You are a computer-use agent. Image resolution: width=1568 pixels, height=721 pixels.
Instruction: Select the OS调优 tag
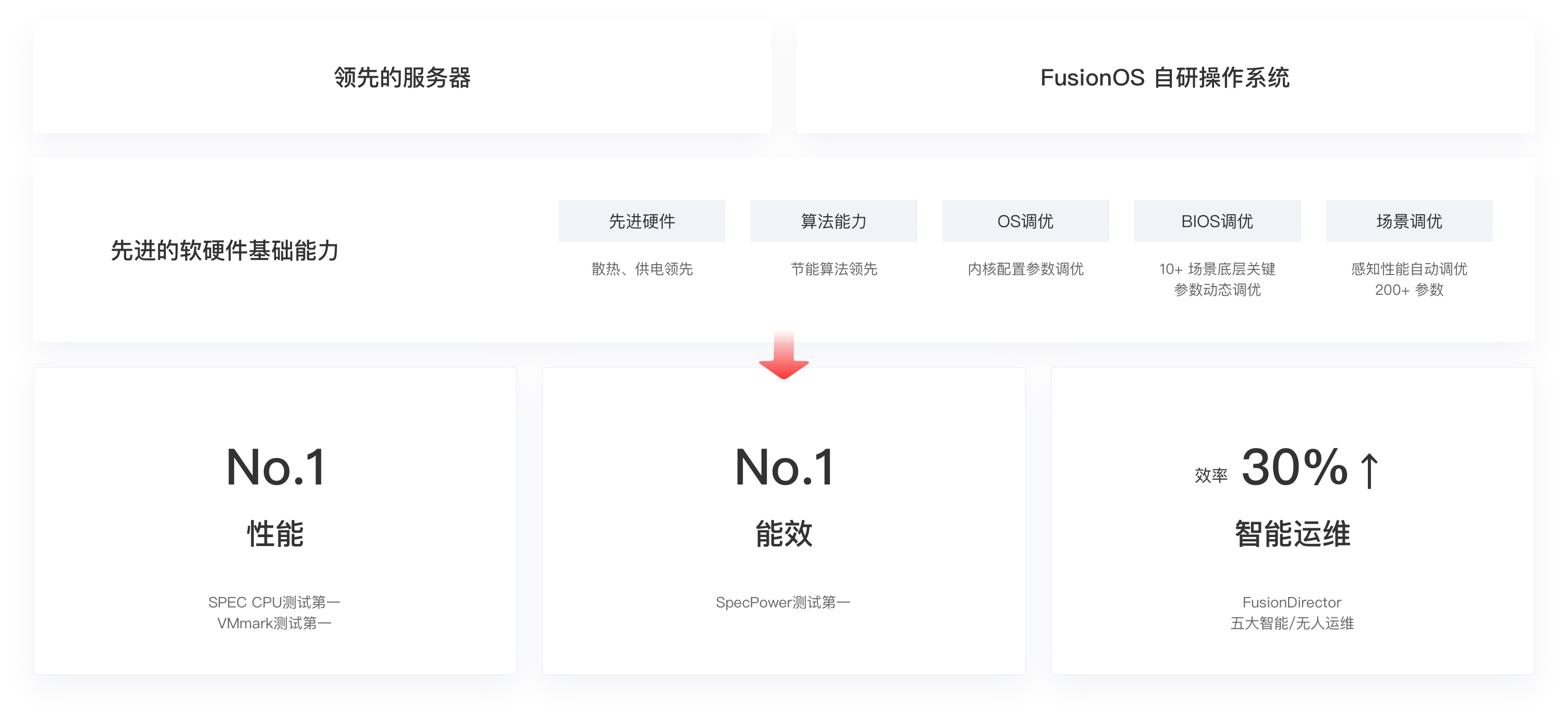(x=1026, y=221)
